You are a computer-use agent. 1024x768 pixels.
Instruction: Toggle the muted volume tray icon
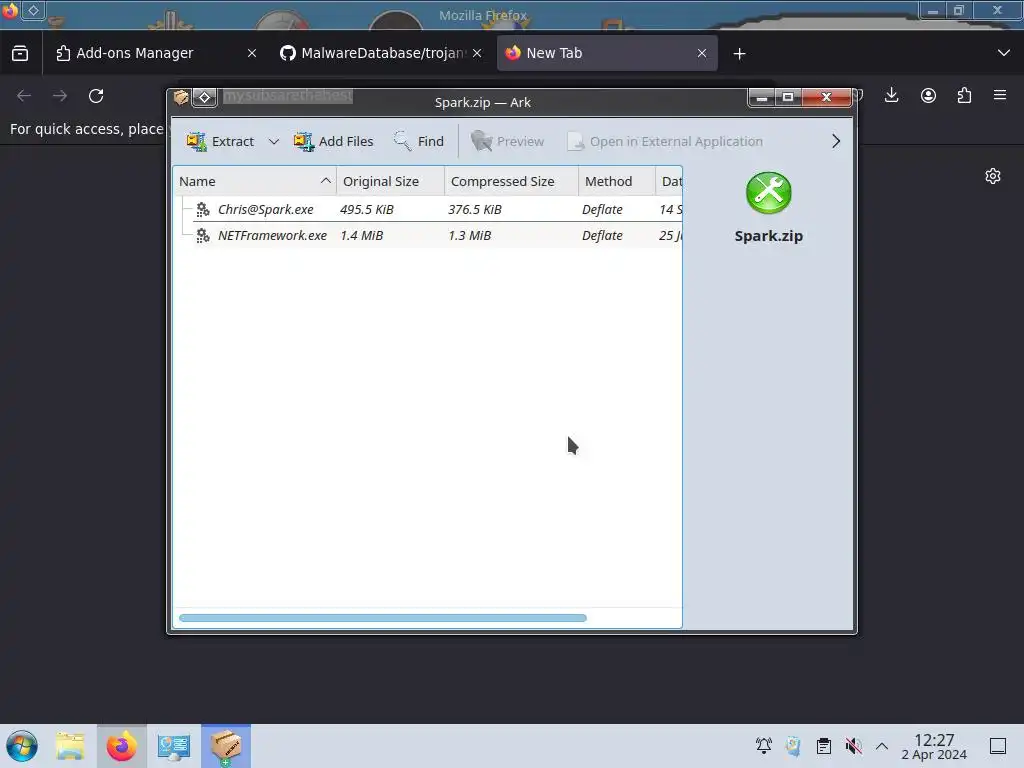pos(853,745)
